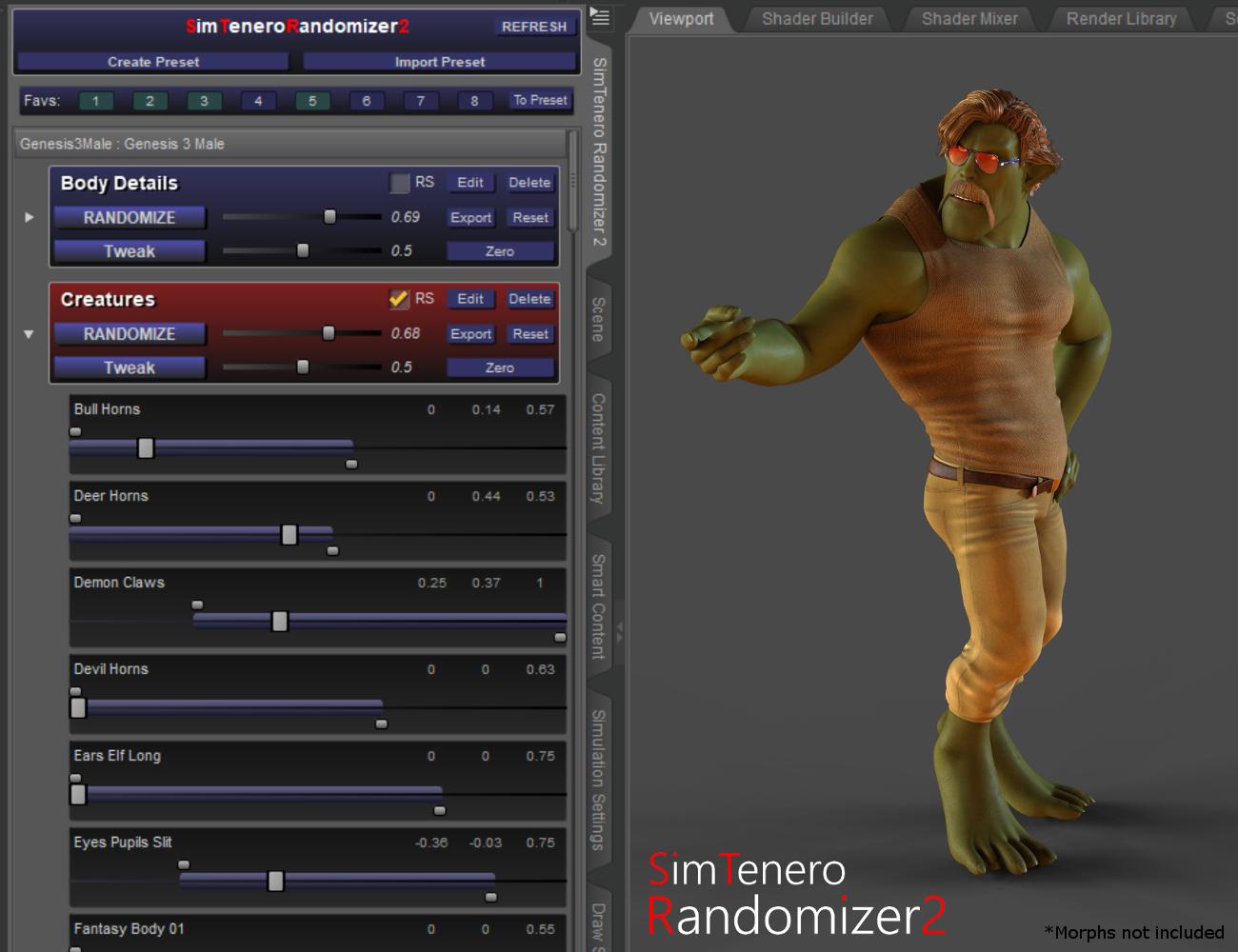This screenshot has height=952, width=1238.
Task: Toggle RS checkbox for Creatures
Action: (x=400, y=299)
